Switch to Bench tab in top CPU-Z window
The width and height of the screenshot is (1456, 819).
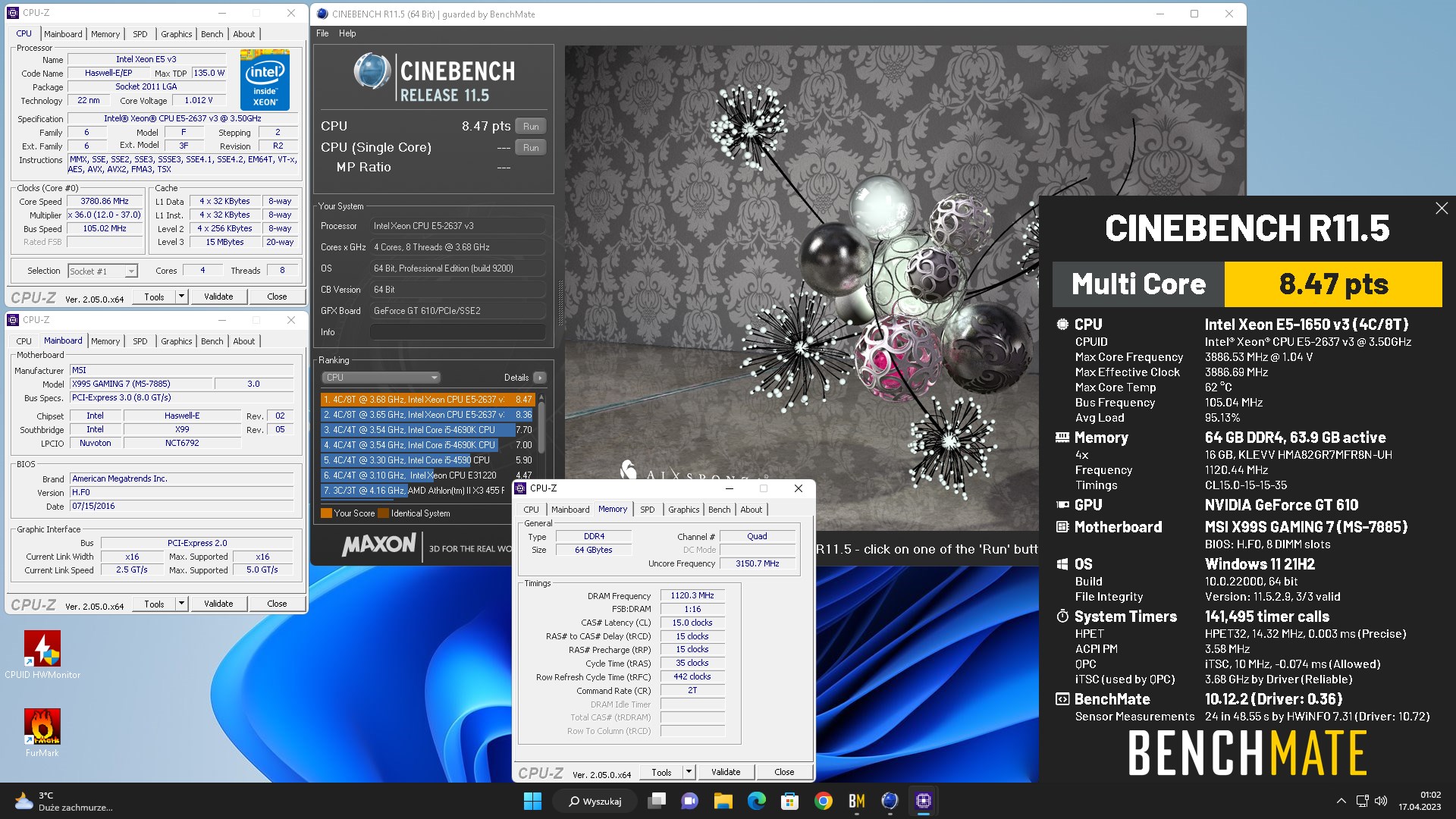pyautogui.click(x=212, y=34)
